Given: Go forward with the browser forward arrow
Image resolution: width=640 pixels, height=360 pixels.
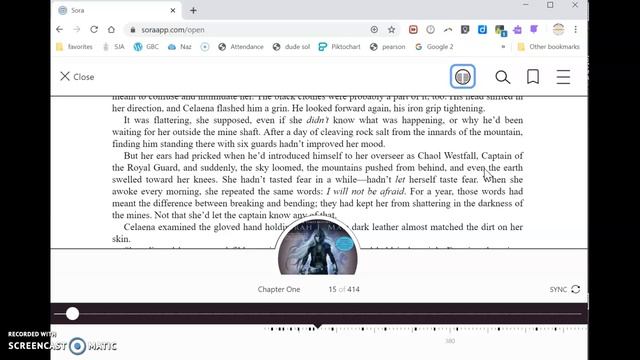Looking at the screenshot, I should coord(77,29).
